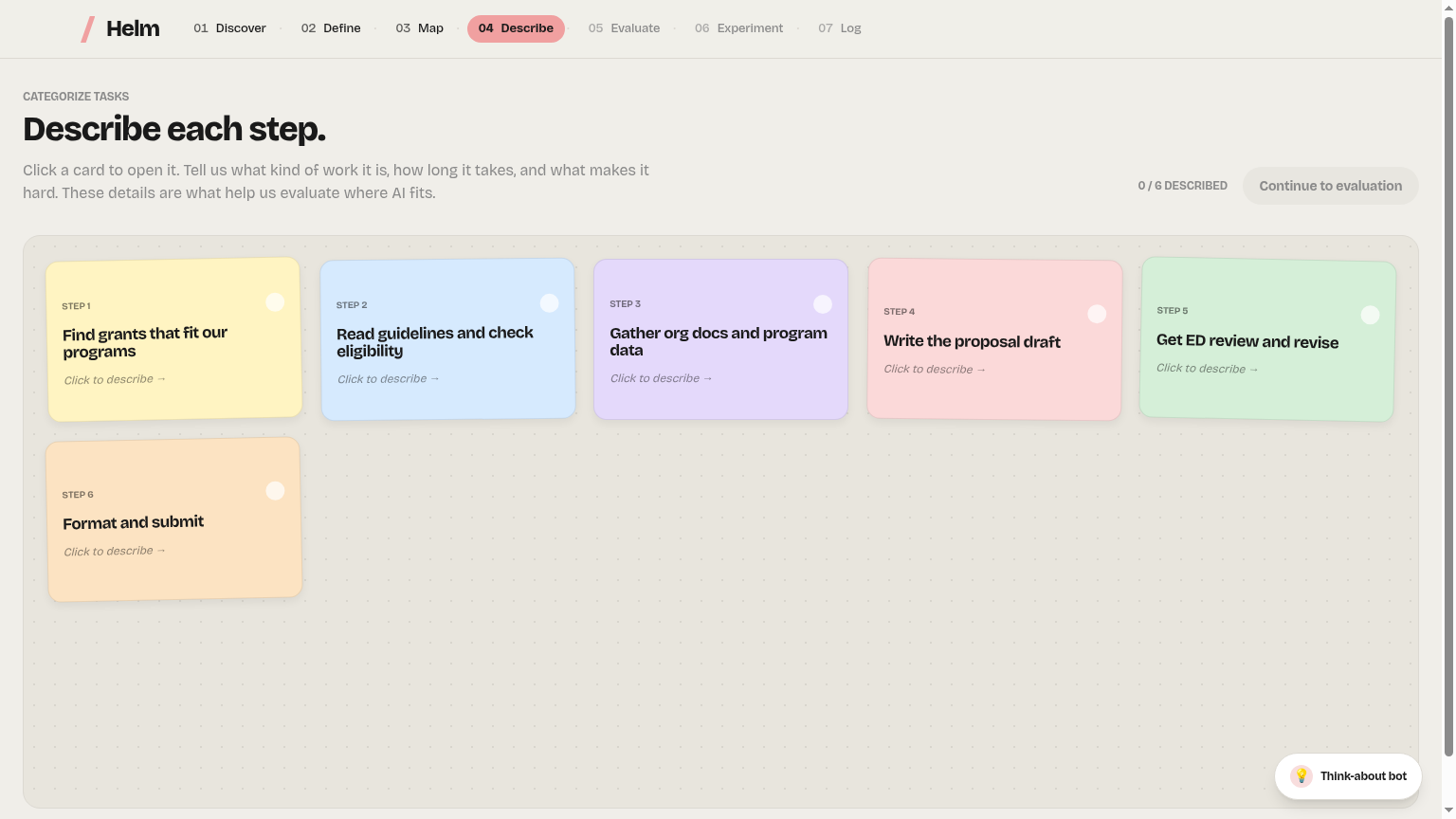Screen dimensions: 1456x819
Task: Click 'Click to describe' under Step 4
Action: (x=935, y=370)
